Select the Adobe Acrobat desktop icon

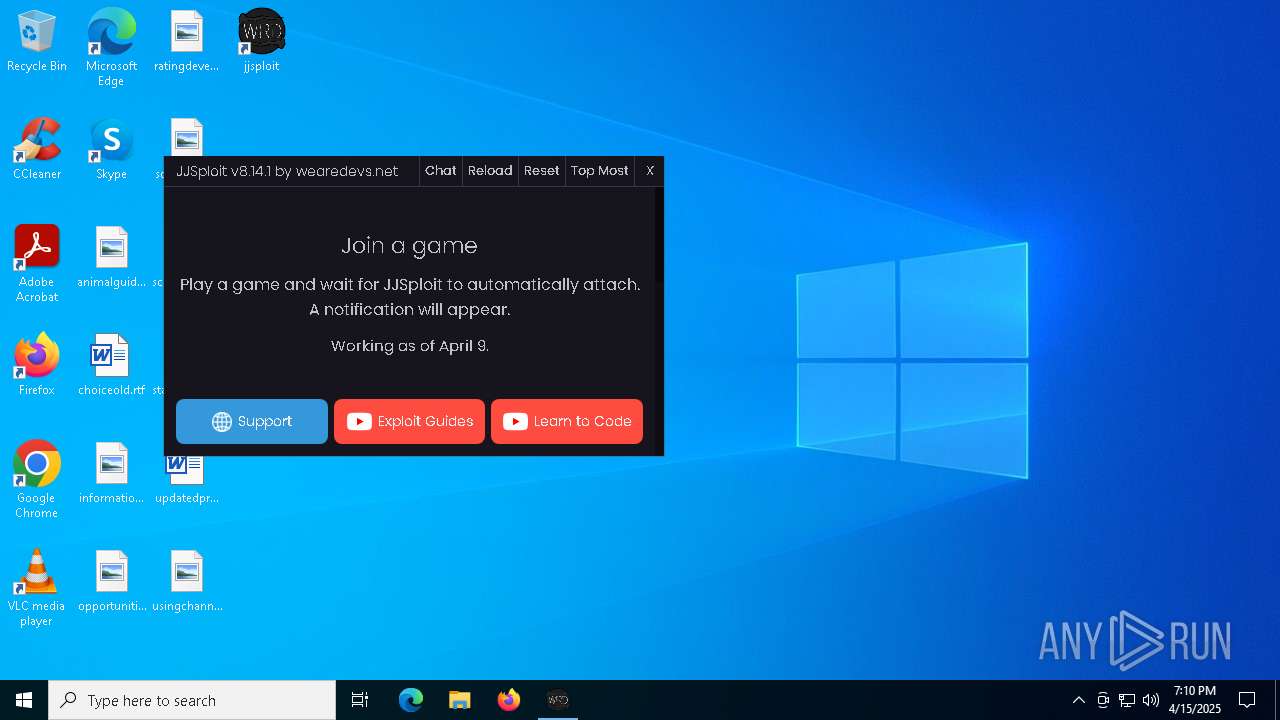coord(37,264)
